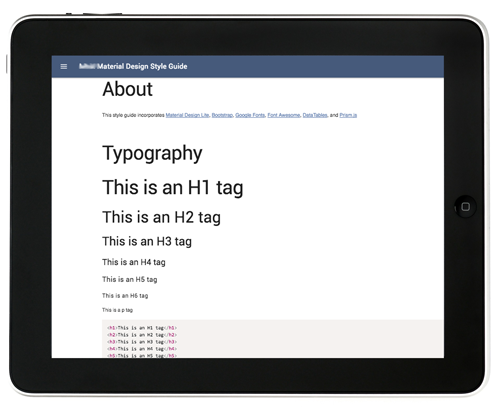The image size is (500, 409).
Task: Click the 'This is an H3 tag' text
Action: tap(147, 242)
